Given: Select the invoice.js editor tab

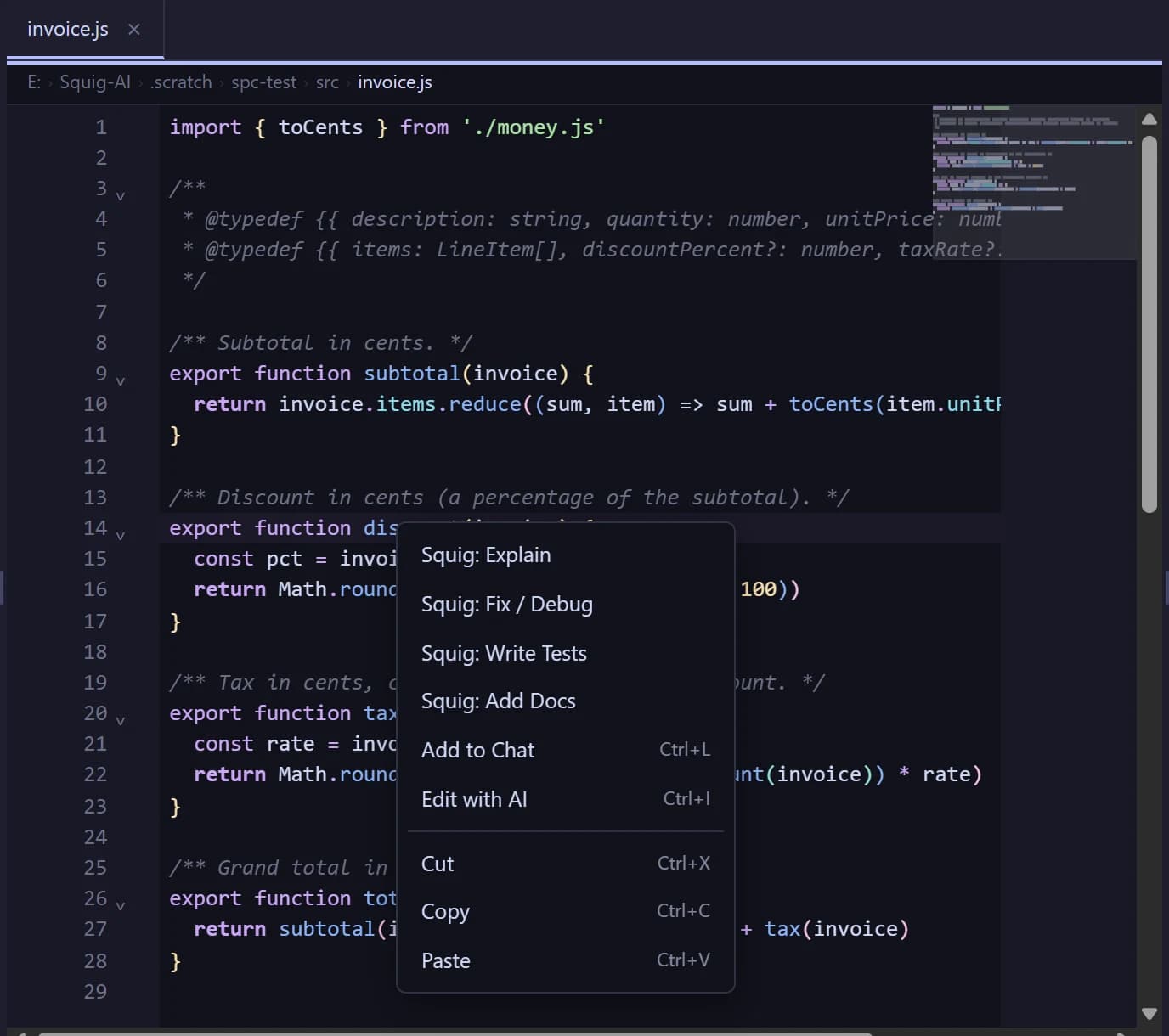Looking at the screenshot, I should click(85, 29).
